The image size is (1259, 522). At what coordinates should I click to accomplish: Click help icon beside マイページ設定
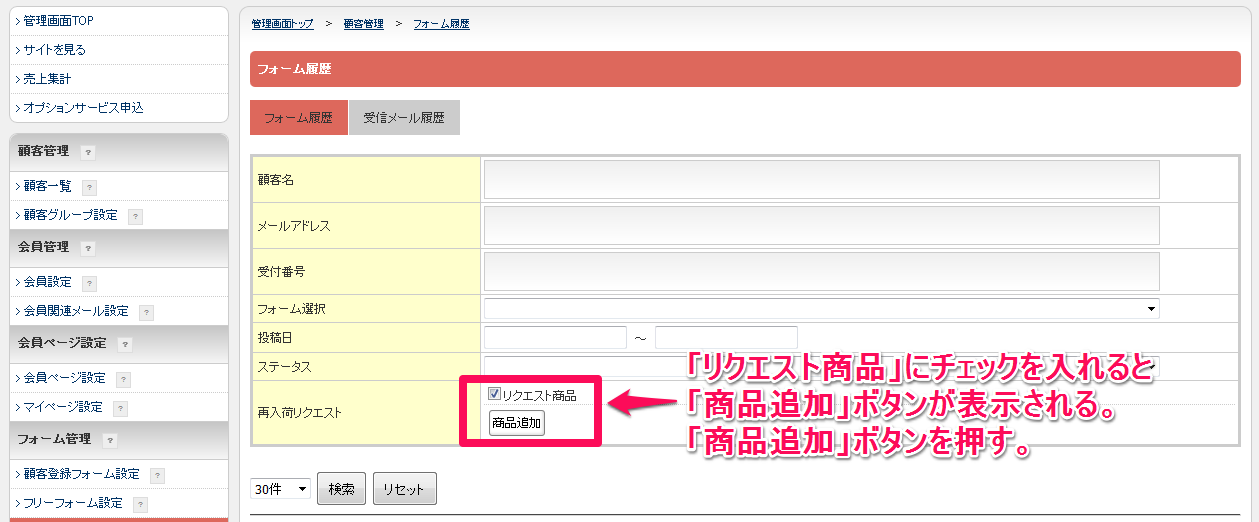(x=120, y=408)
